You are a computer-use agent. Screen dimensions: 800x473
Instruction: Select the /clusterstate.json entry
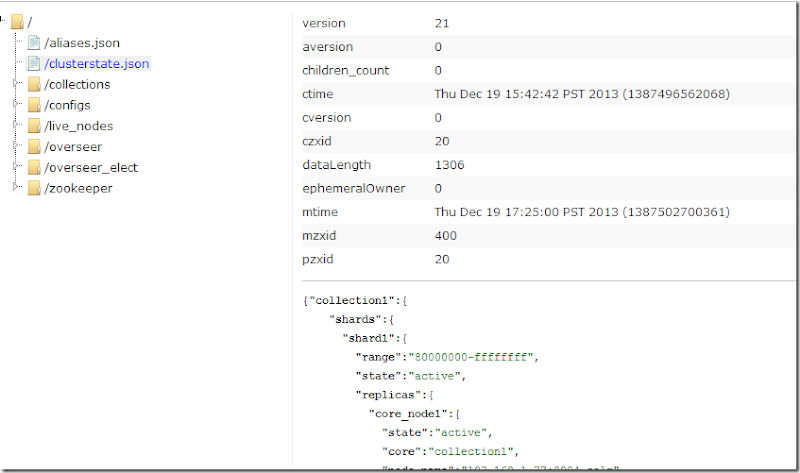[97, 63]
